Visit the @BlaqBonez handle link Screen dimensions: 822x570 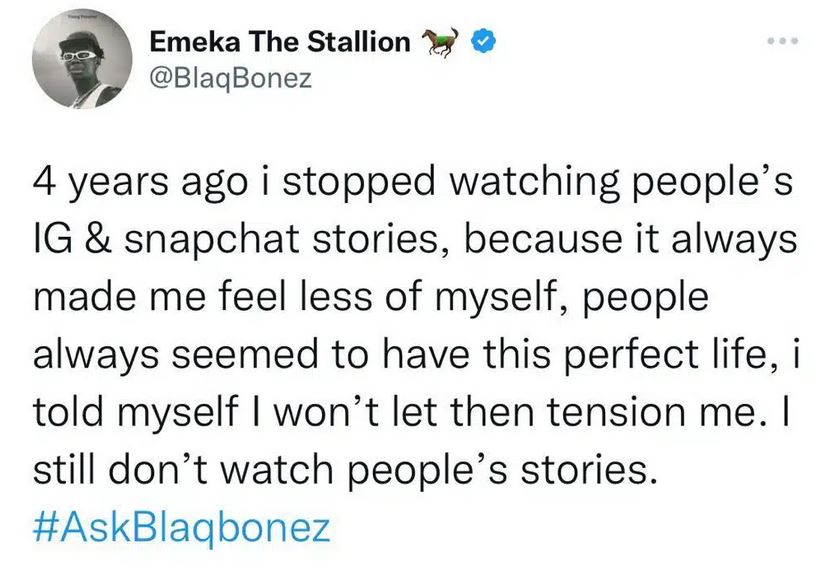pos(230,79)
